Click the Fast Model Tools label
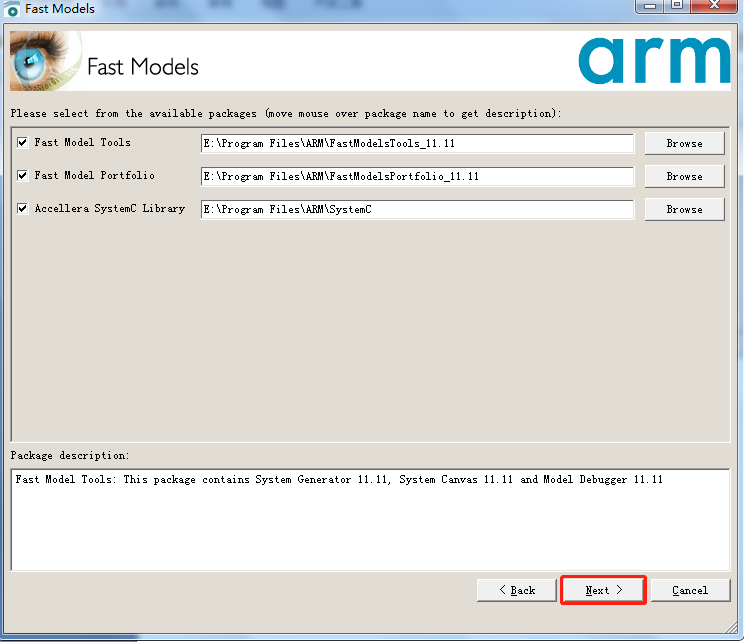744x642 pixels. coord(82,142)
